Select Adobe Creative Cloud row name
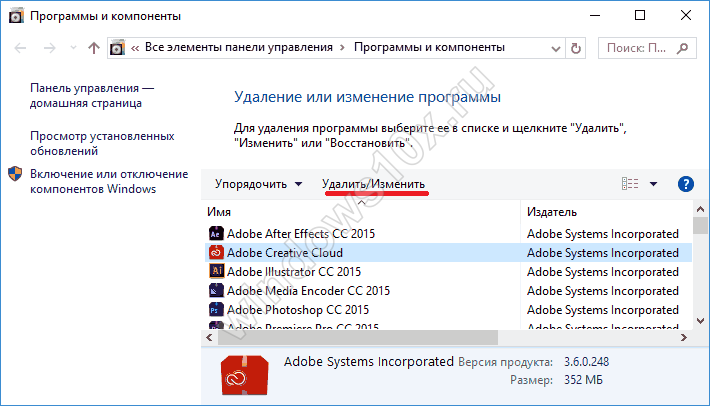This screenshot has width=710, height=406. [284, 253]
